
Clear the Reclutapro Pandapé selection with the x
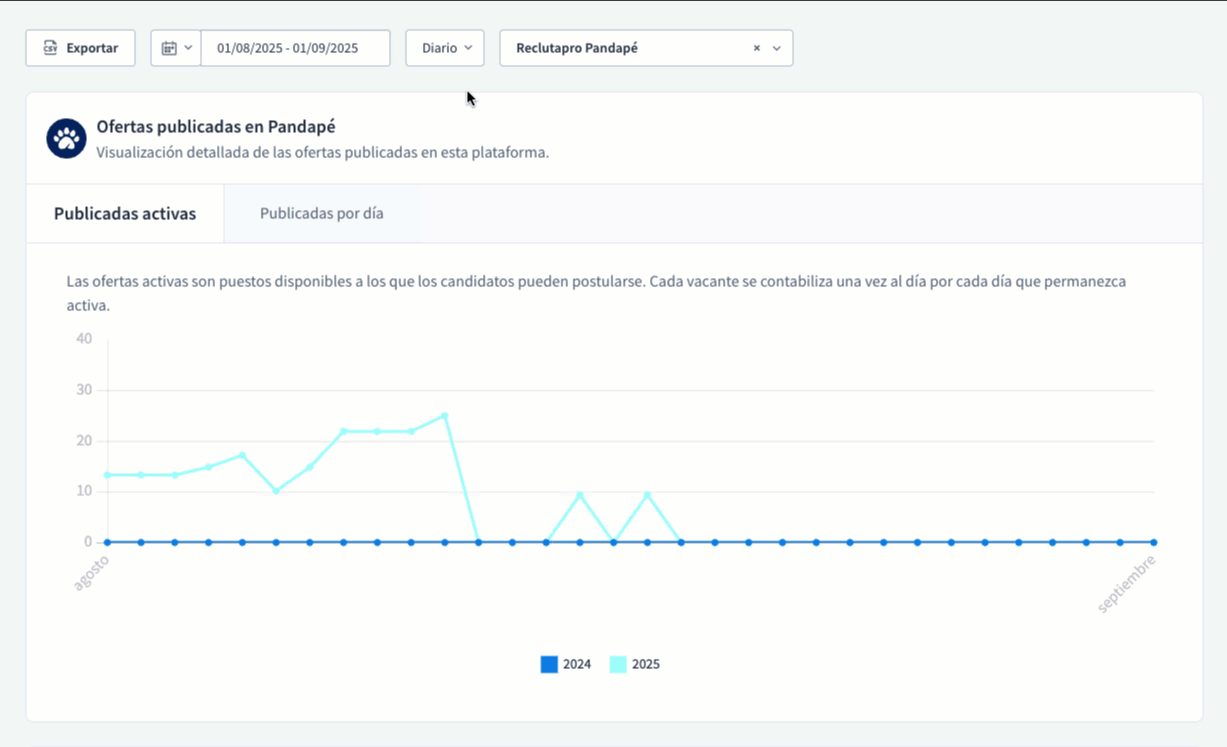(756, 47)
